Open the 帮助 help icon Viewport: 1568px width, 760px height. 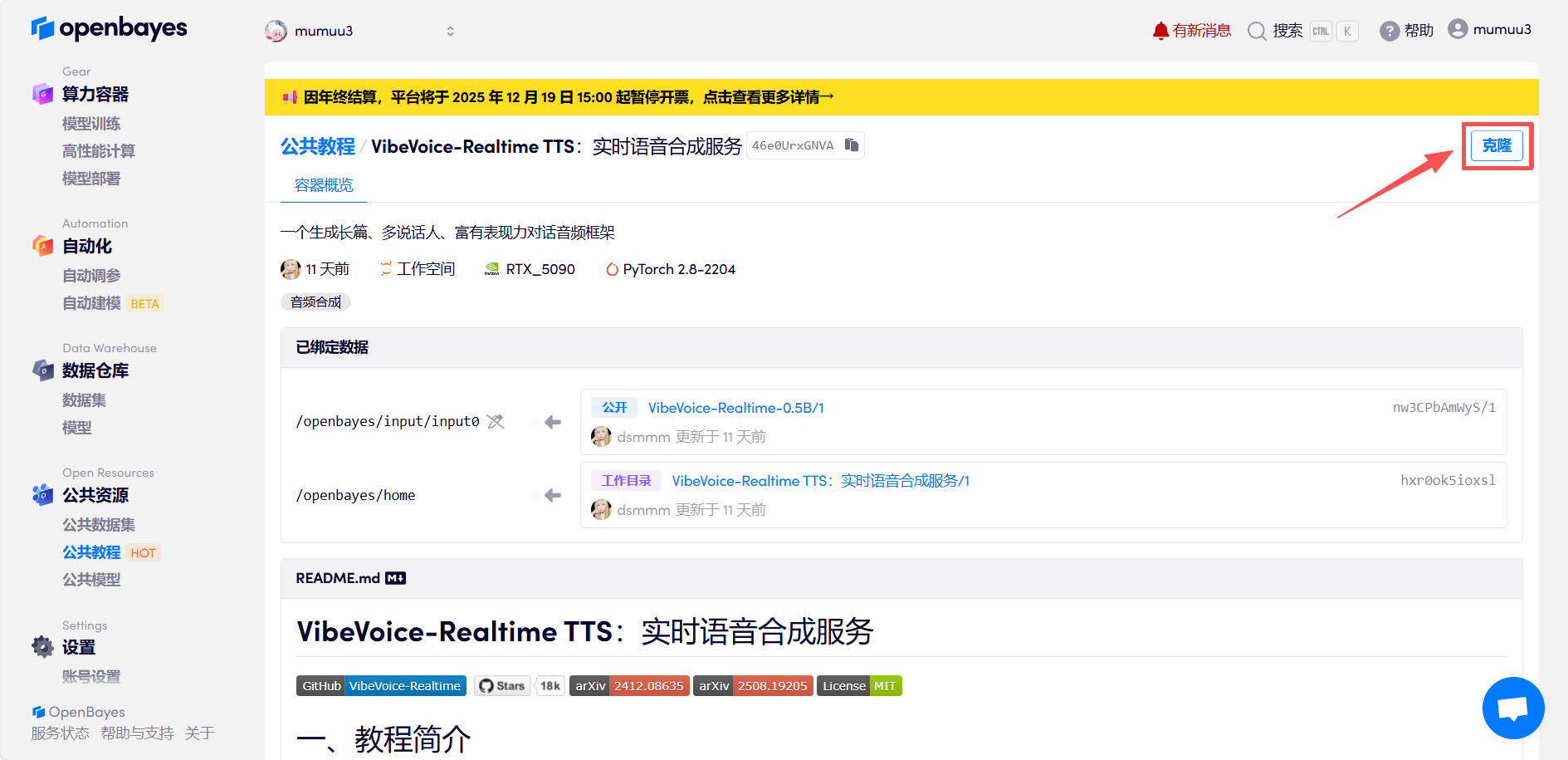click(1389, 31)
